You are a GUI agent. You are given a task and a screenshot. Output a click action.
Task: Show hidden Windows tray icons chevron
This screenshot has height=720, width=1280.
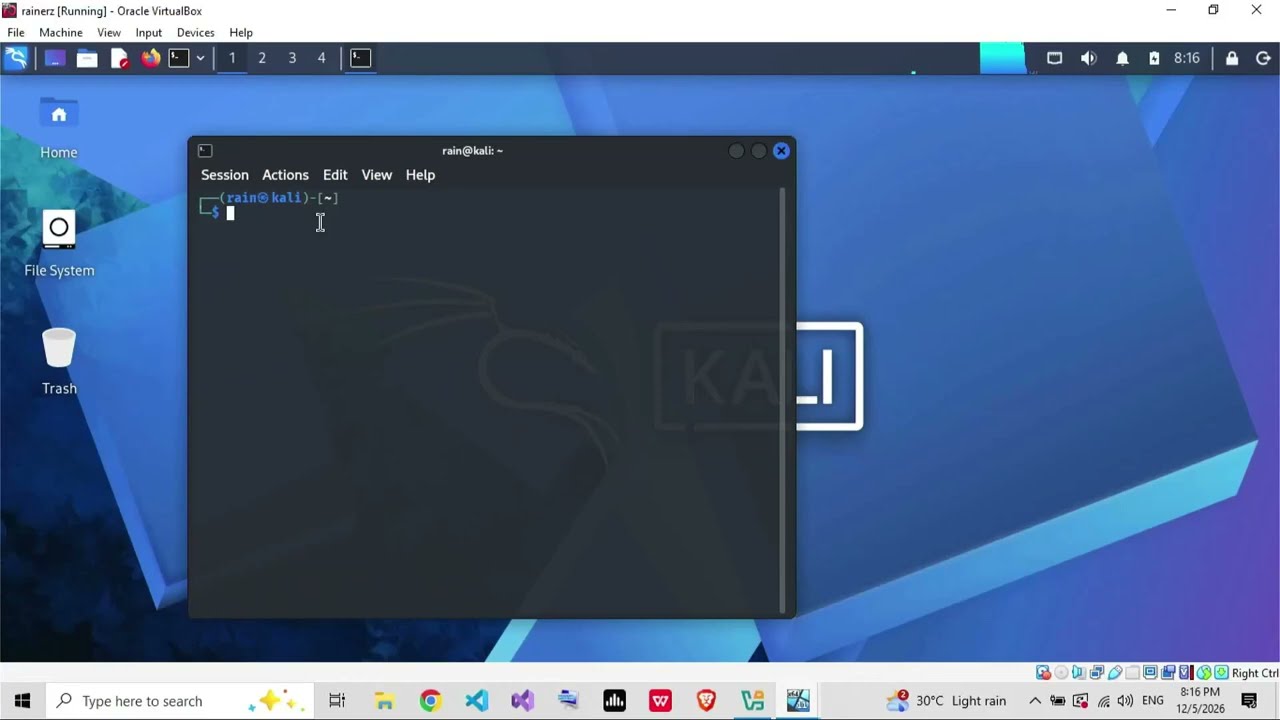(1035, 701)
